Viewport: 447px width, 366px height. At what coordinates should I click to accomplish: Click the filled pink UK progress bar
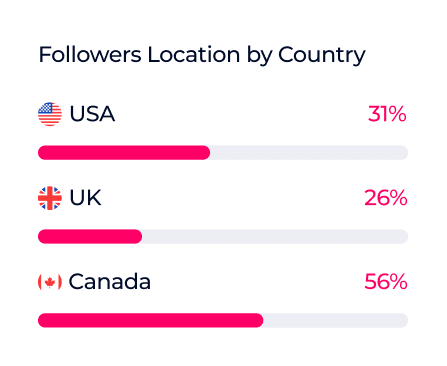(x=90, y=237)
